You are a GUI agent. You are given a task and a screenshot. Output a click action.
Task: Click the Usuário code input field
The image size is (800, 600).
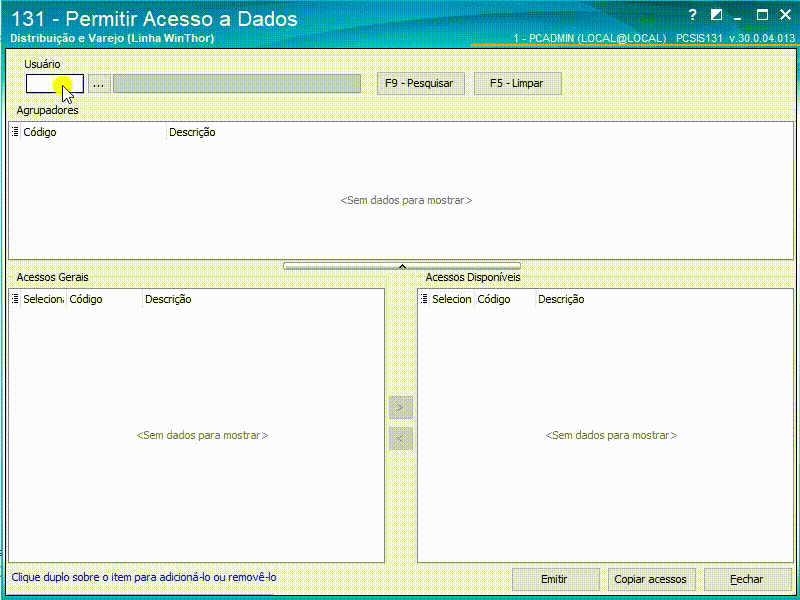pyautogui.click(x=55, y=84)
